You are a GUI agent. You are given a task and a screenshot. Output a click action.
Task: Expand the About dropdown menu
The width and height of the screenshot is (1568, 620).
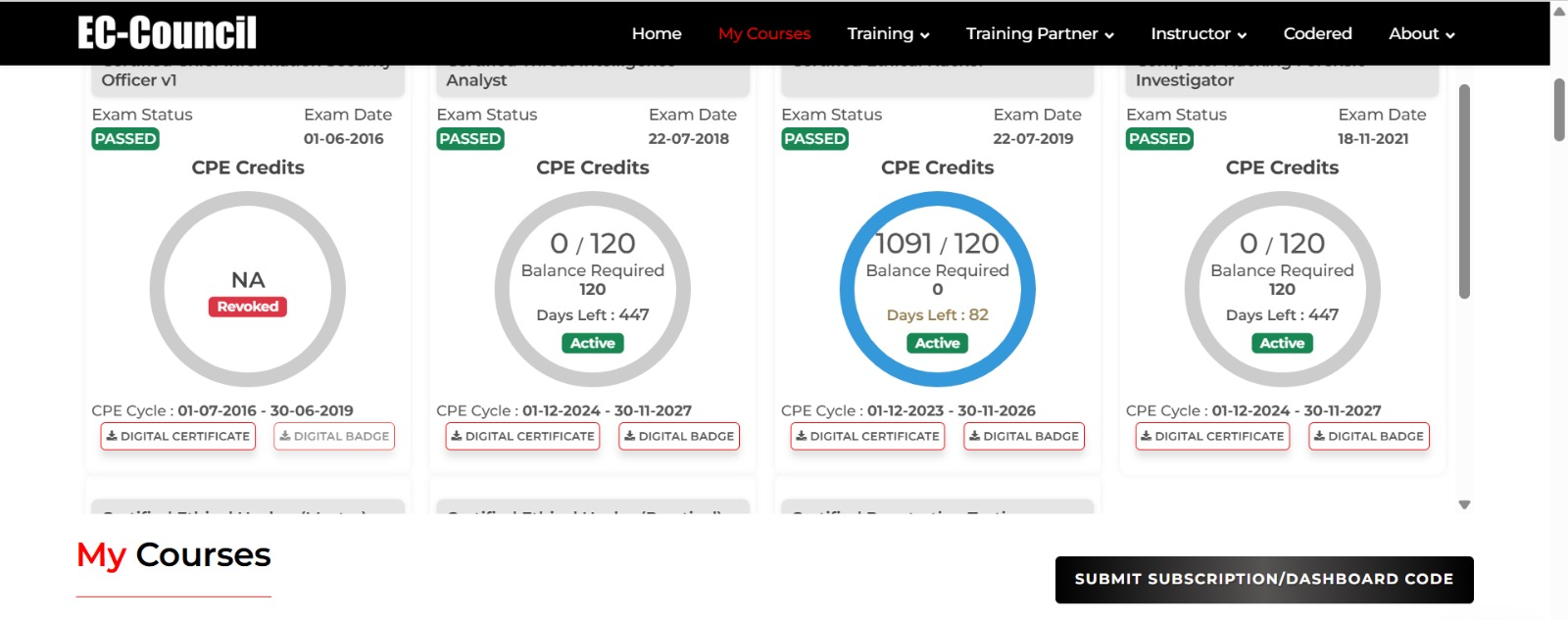[1421, 33]
